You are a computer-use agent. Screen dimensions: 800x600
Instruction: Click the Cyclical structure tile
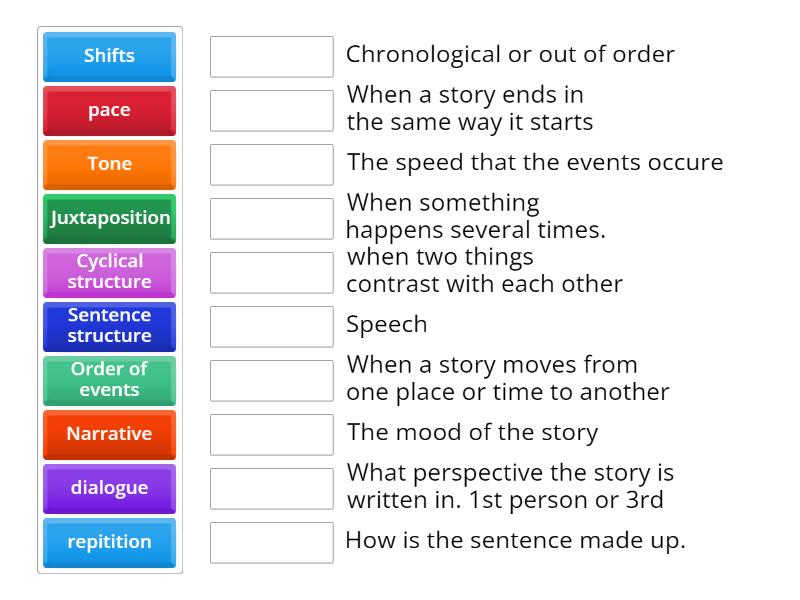[109, 272]
